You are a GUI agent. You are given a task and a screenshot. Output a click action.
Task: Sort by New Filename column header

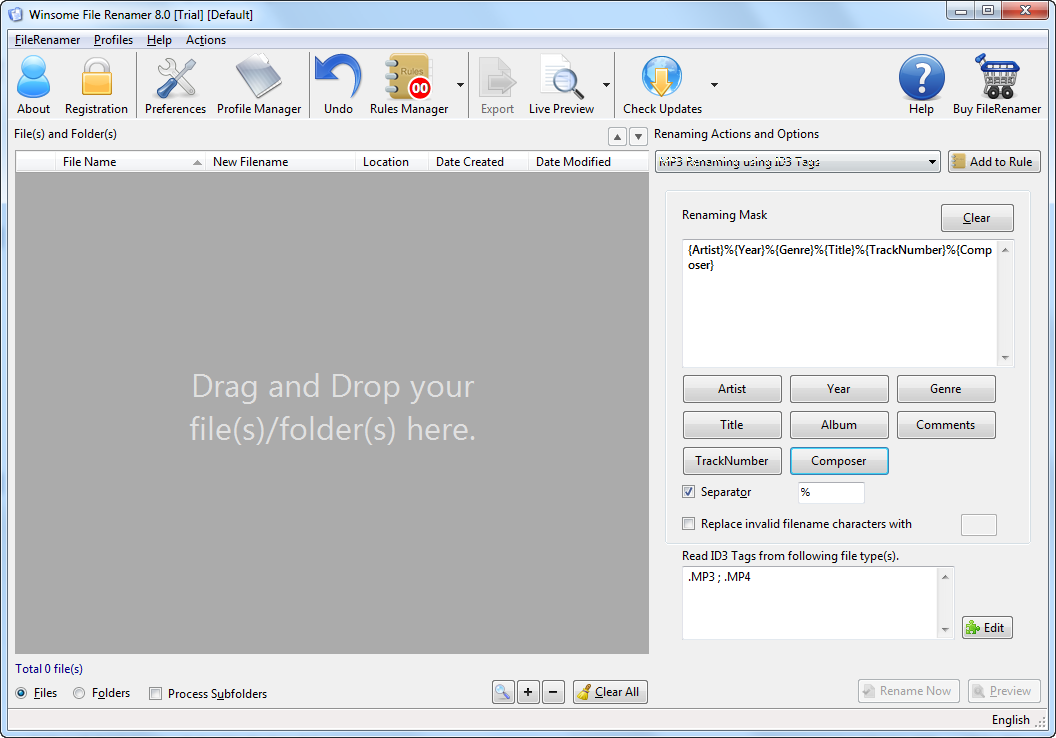point(280,162)
